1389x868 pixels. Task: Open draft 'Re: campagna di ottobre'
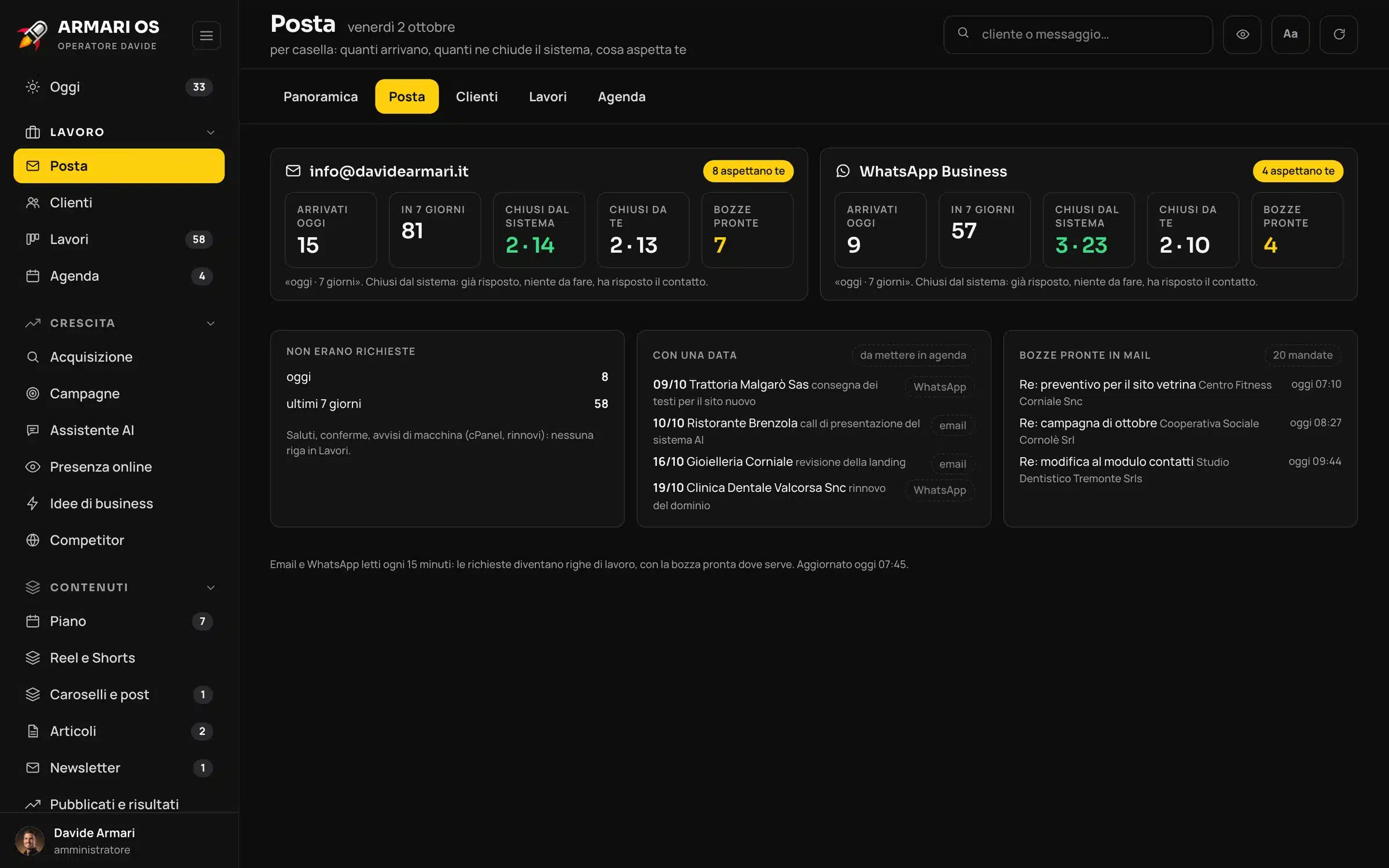tap(1180, 431)
